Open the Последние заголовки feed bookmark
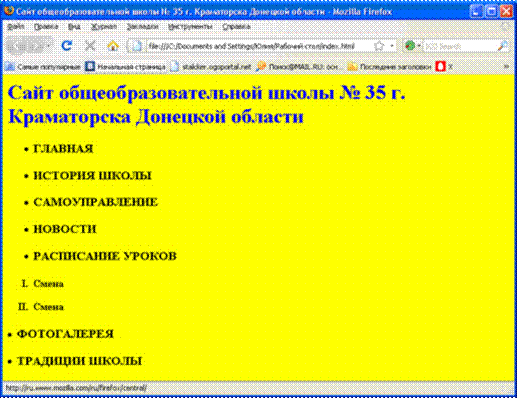The height and width of the screenshot is (398, 517). (389, 67)
